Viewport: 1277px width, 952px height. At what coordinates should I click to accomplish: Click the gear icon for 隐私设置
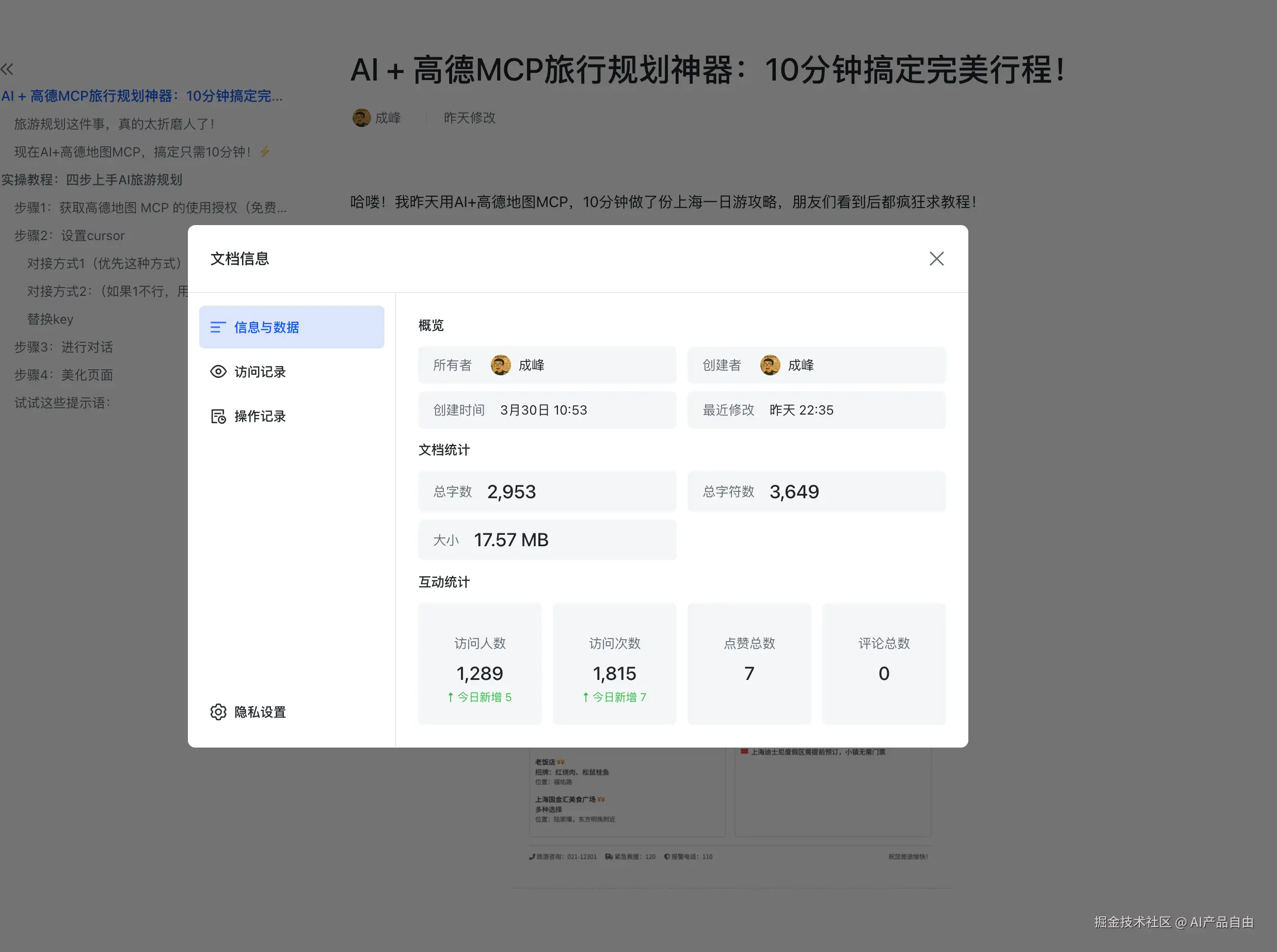pos(218,712)
